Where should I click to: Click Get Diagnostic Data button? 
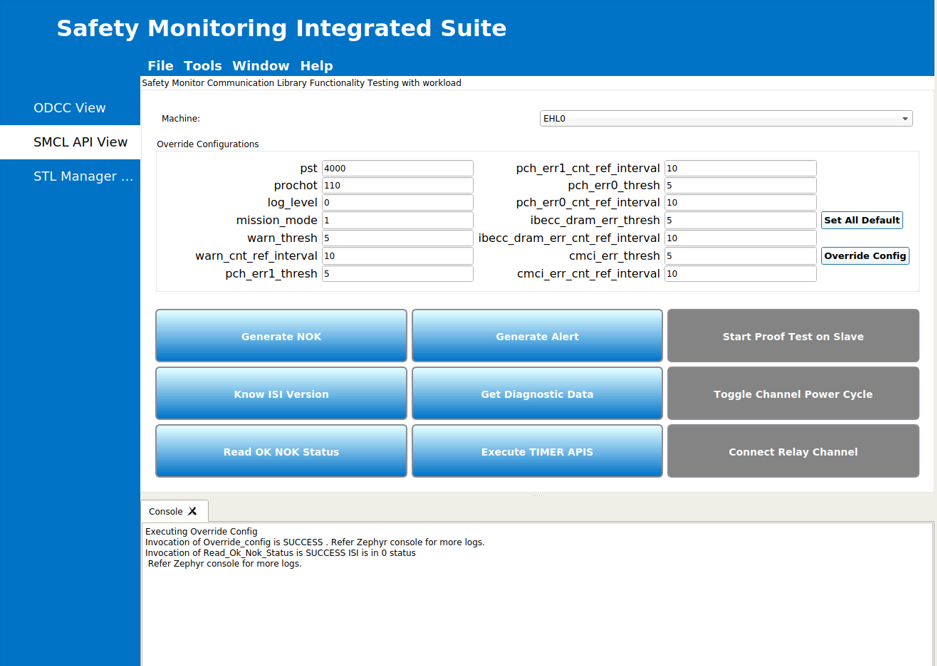(x=537, y=394)
